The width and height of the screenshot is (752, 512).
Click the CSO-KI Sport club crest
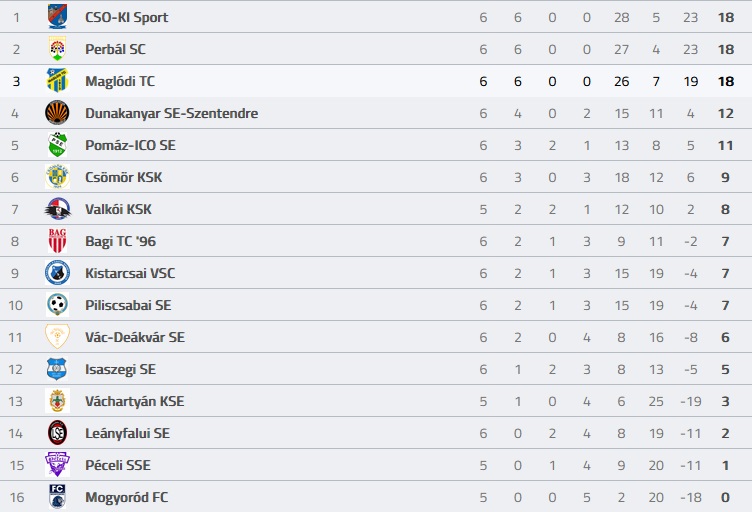[57, 17]
